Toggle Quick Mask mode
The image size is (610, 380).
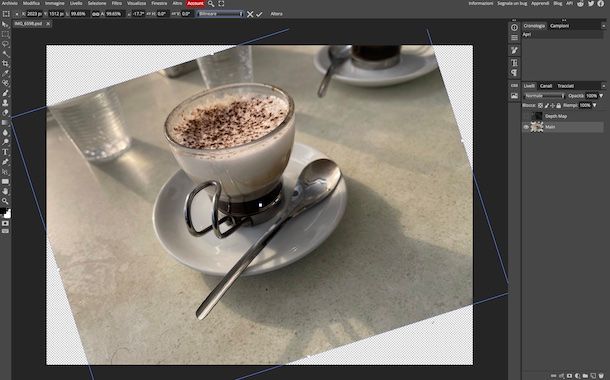(5, 223)
